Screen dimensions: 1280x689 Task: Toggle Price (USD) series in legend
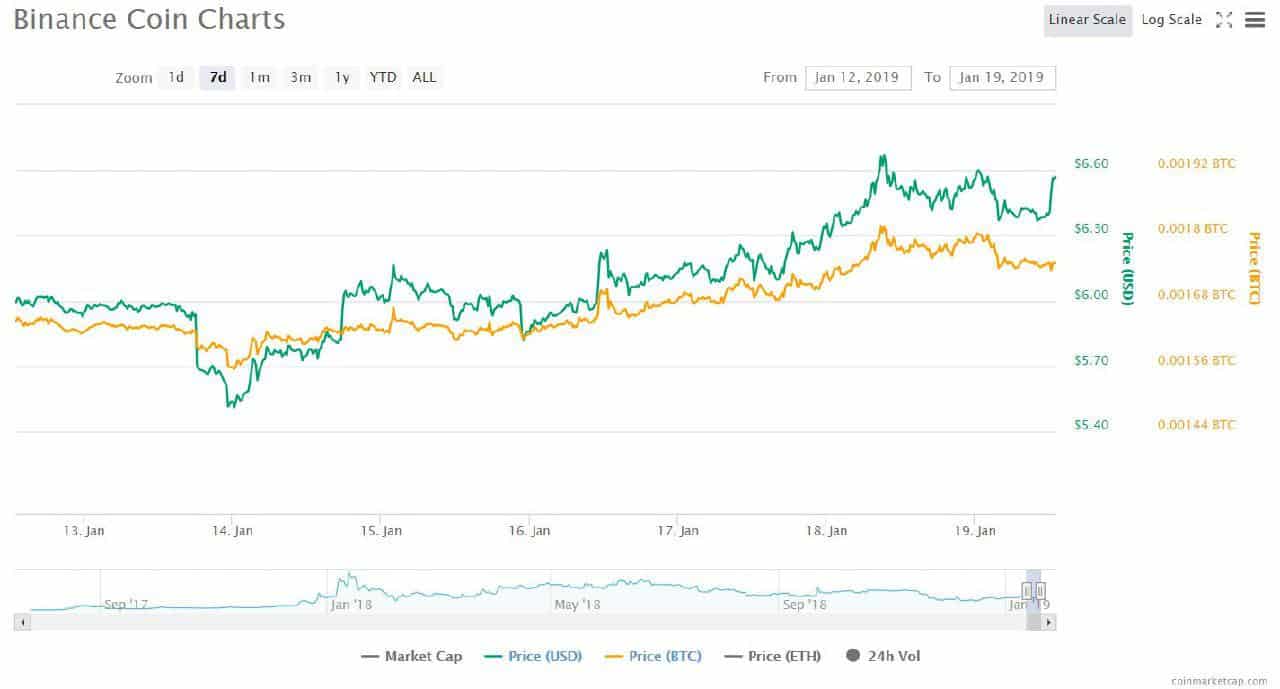pos(533,656)
